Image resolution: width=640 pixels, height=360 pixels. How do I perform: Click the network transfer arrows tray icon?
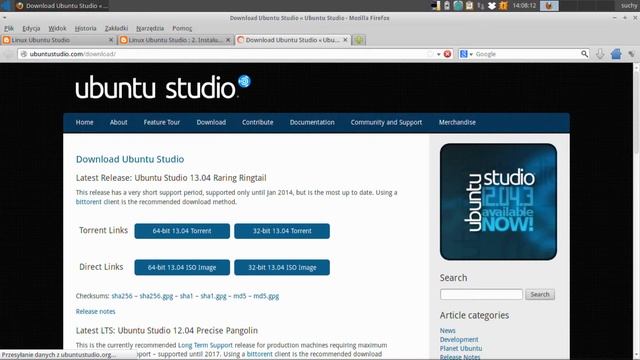(480, 6)
